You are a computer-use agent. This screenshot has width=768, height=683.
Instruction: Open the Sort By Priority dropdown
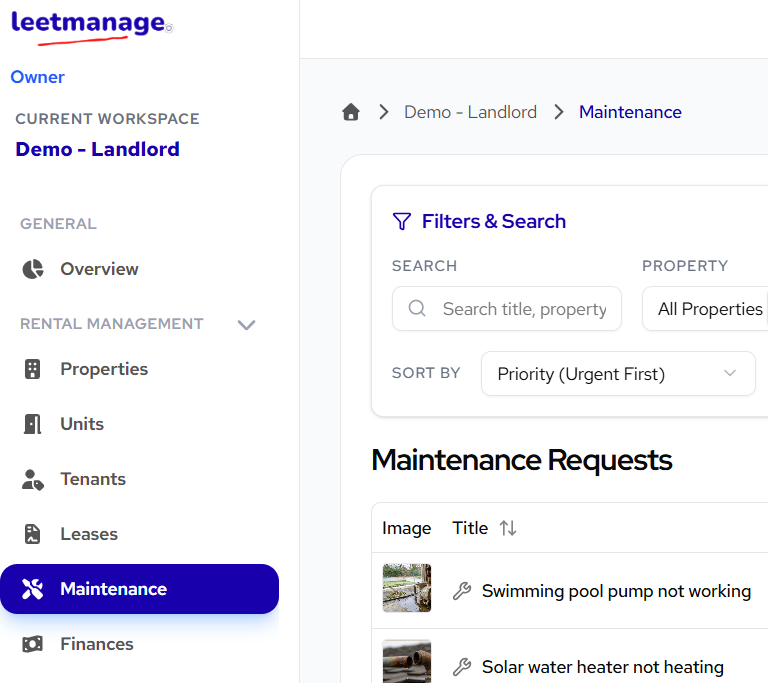point(618,374)
